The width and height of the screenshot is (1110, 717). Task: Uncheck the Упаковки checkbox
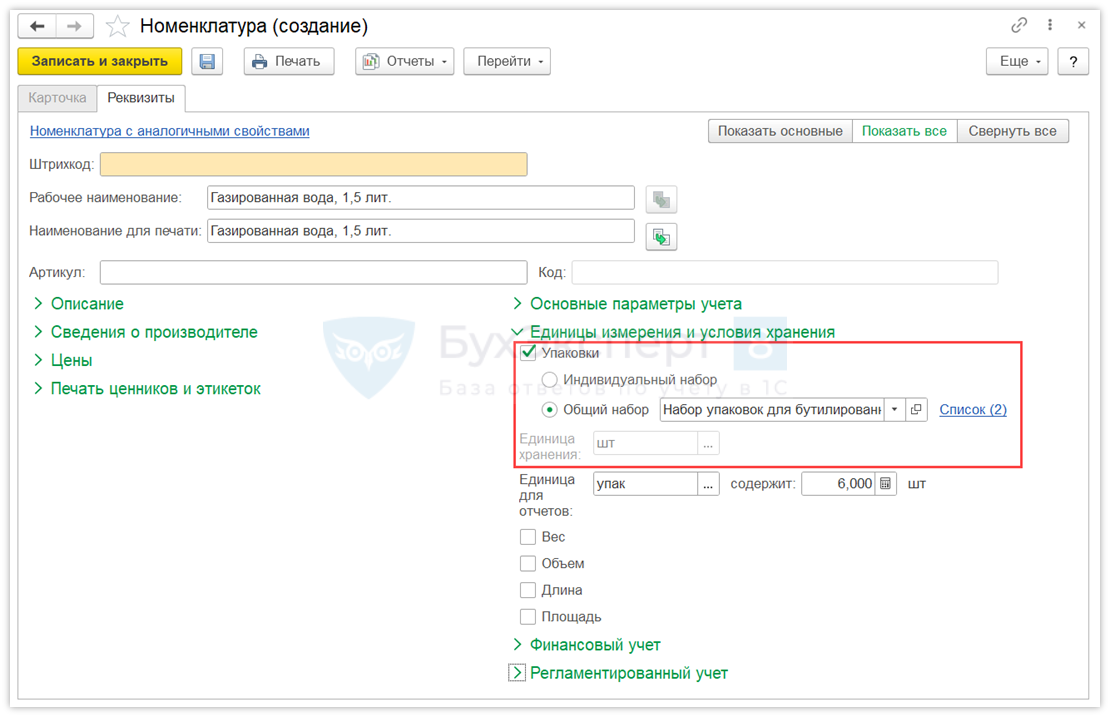pyautogui.click(x=528, y=352)
